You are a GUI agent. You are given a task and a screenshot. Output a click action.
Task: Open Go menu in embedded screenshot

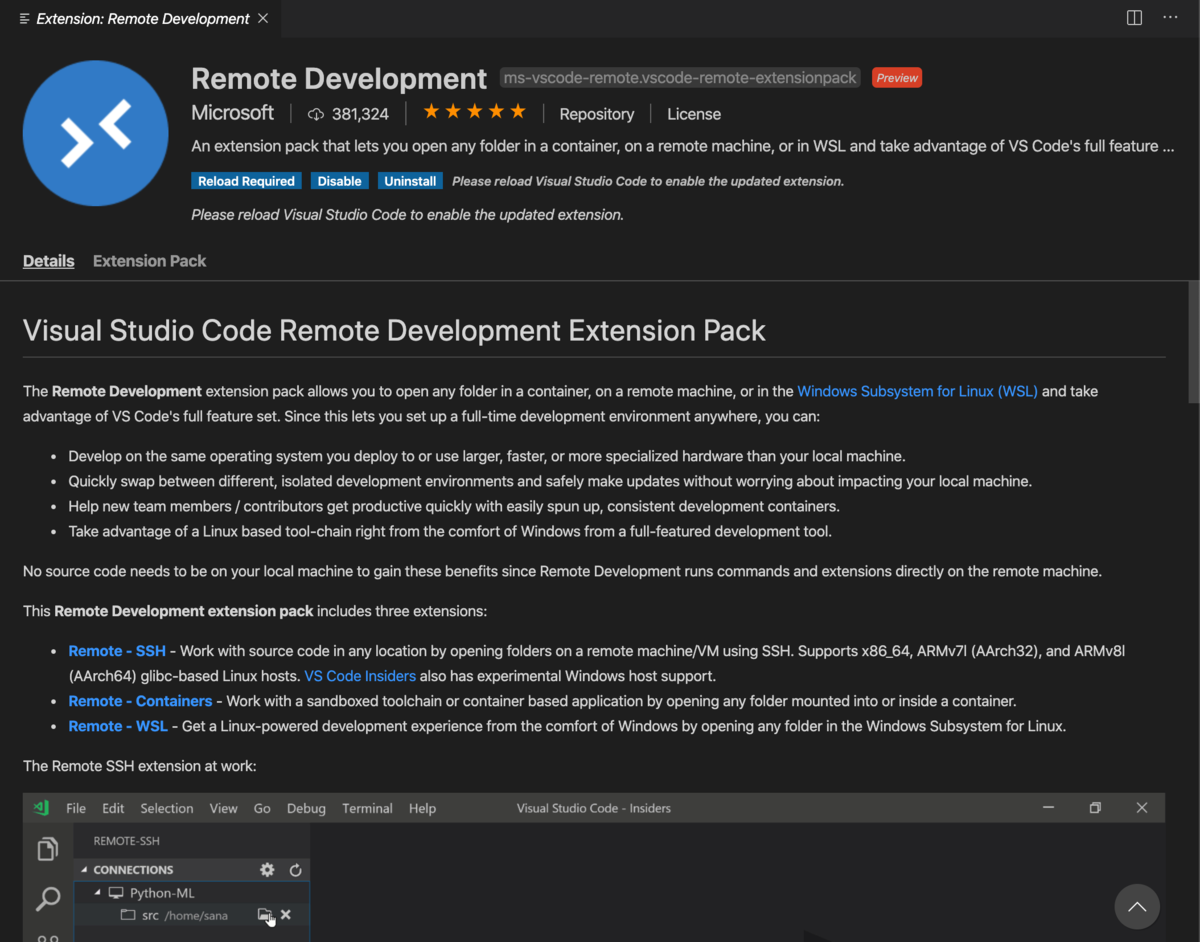[x=262, y=808]
